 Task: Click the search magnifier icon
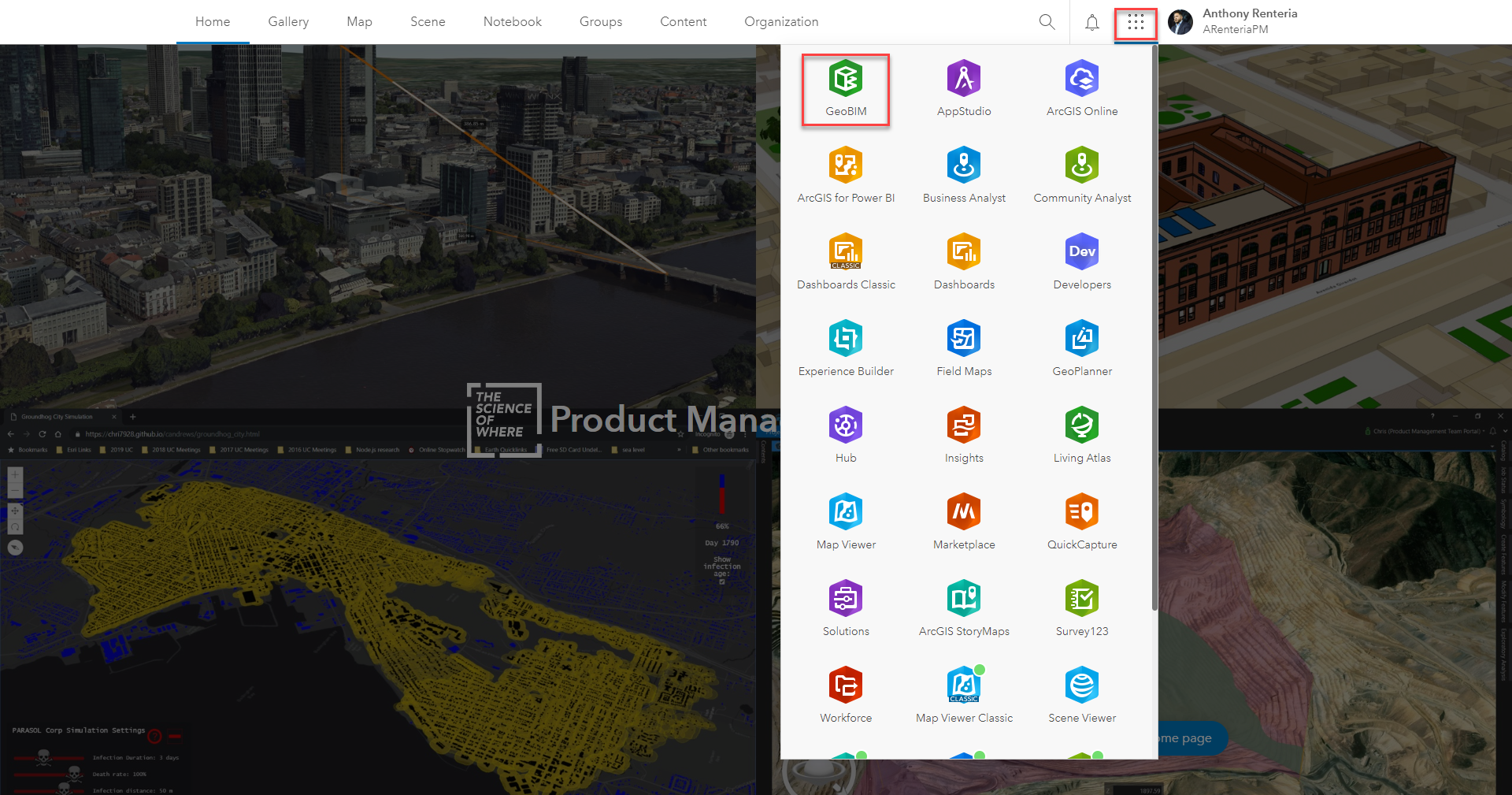pyautogui.click(x=1047, y=21)
